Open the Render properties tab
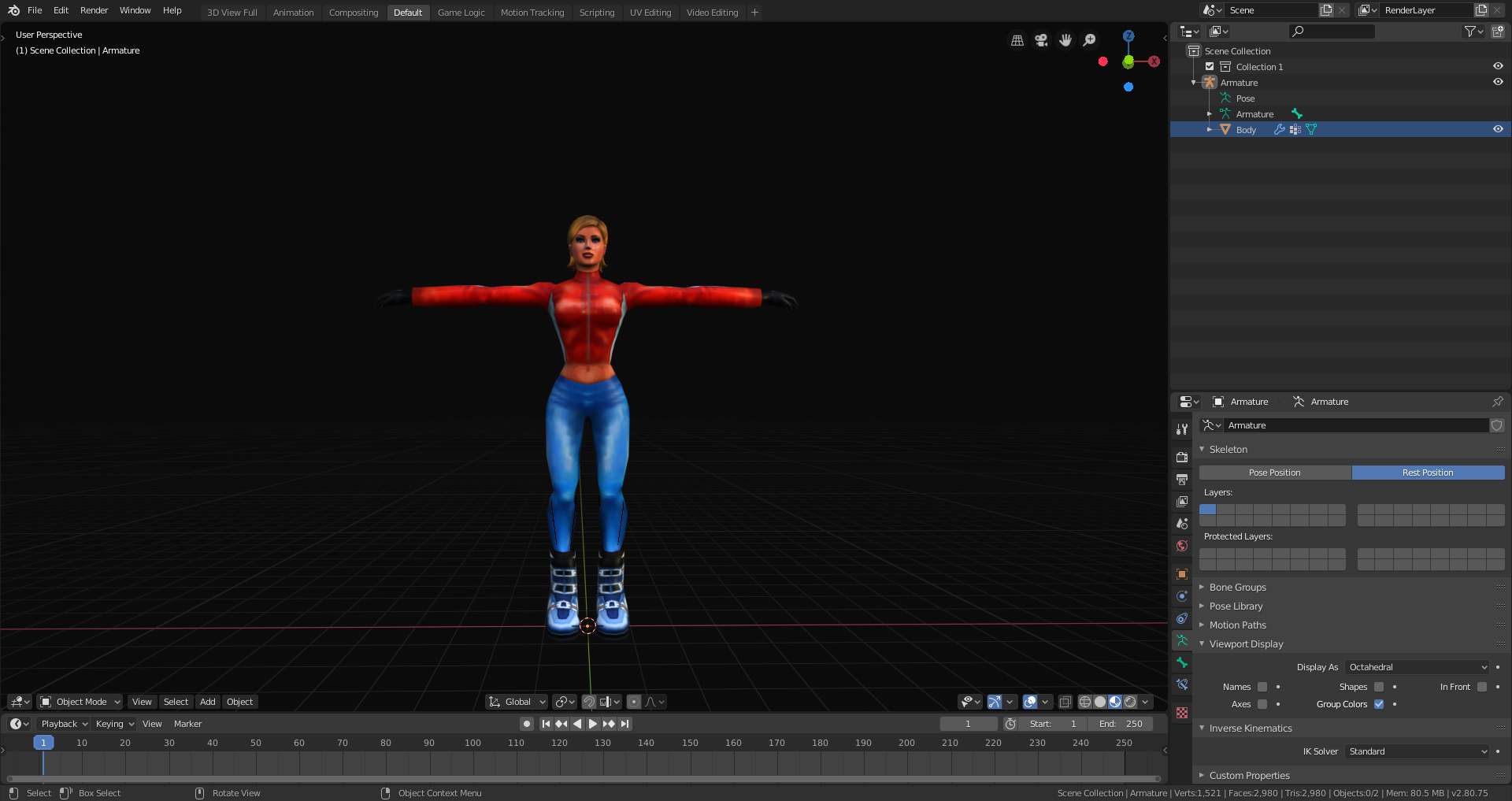1512x801 pixels. [x=1181, y=458]
